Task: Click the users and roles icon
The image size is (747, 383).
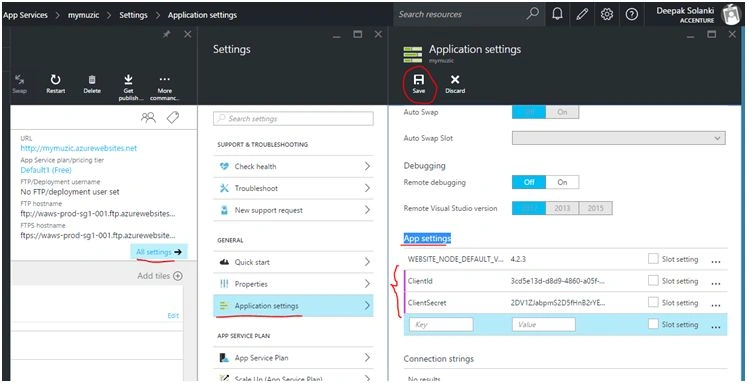Action: pyautogui.click(x=148, y=118)
